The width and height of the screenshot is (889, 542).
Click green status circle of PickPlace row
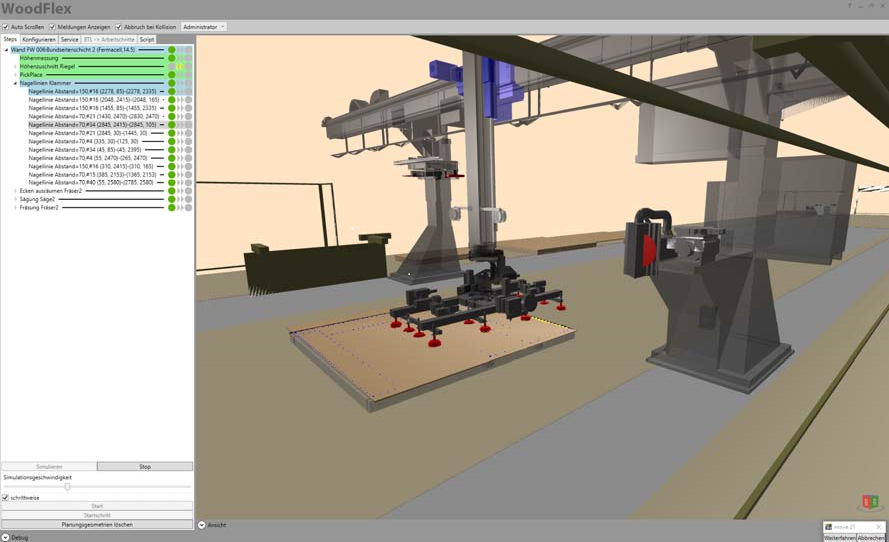click(171, 75)
